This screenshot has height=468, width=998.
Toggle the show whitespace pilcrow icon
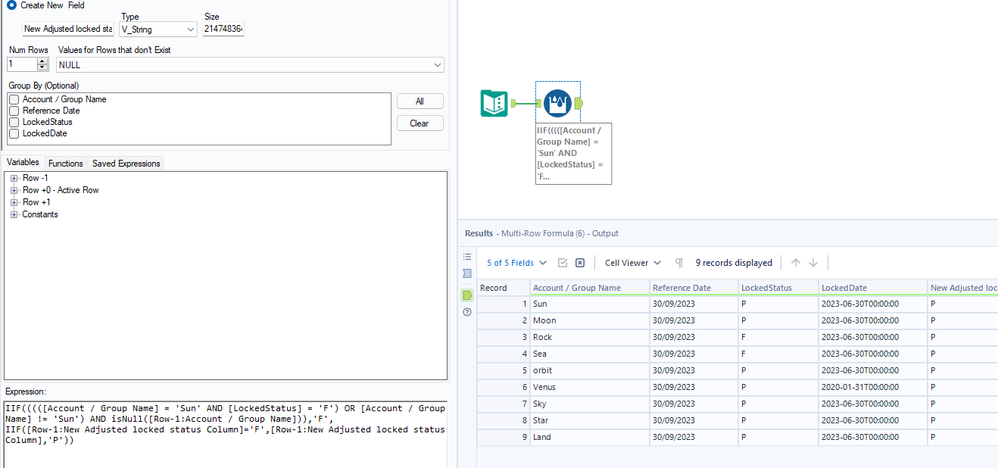pyautogui.click(x=679, y=263)
